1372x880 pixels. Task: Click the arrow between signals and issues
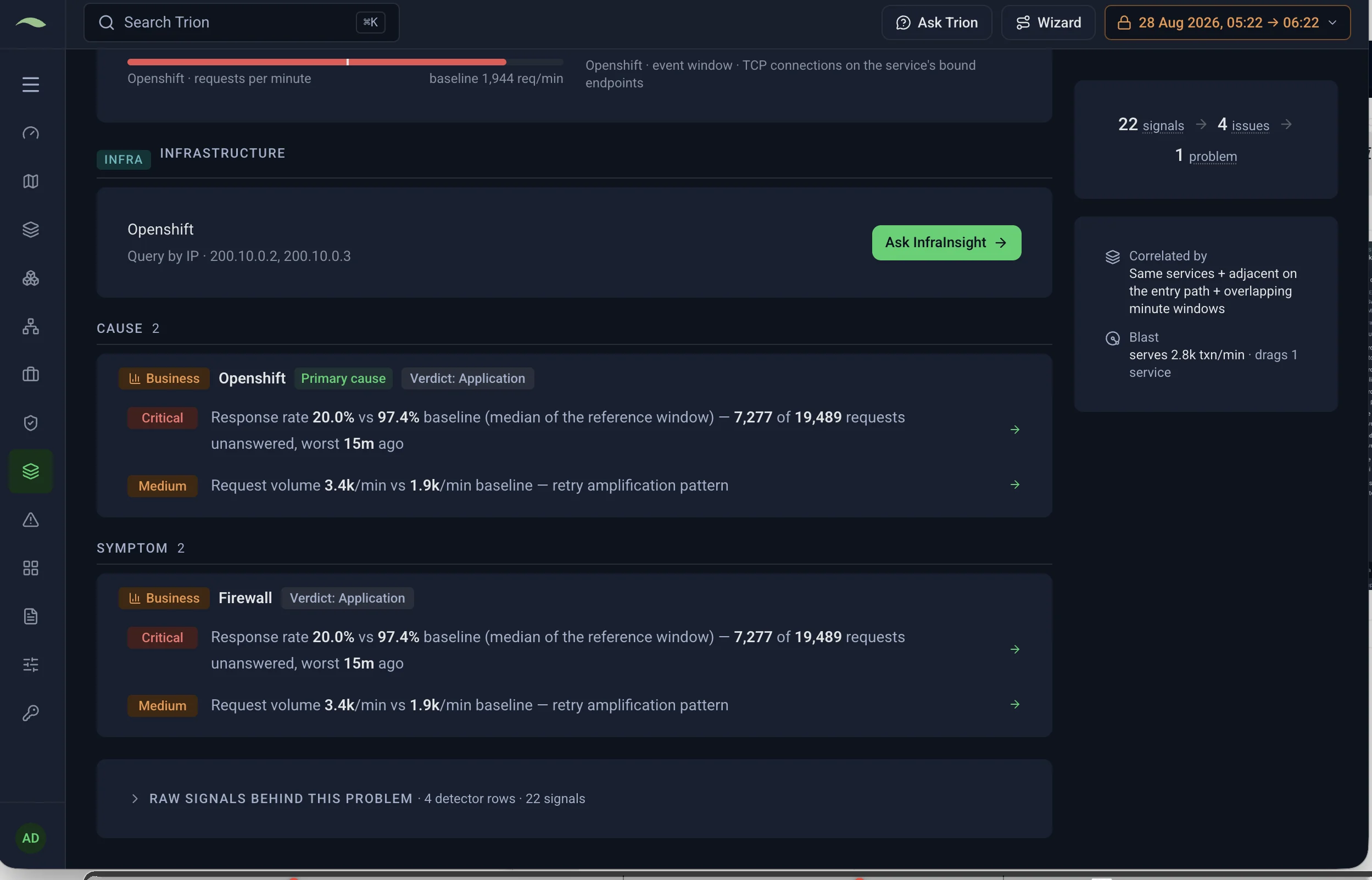pos(1201,124)
